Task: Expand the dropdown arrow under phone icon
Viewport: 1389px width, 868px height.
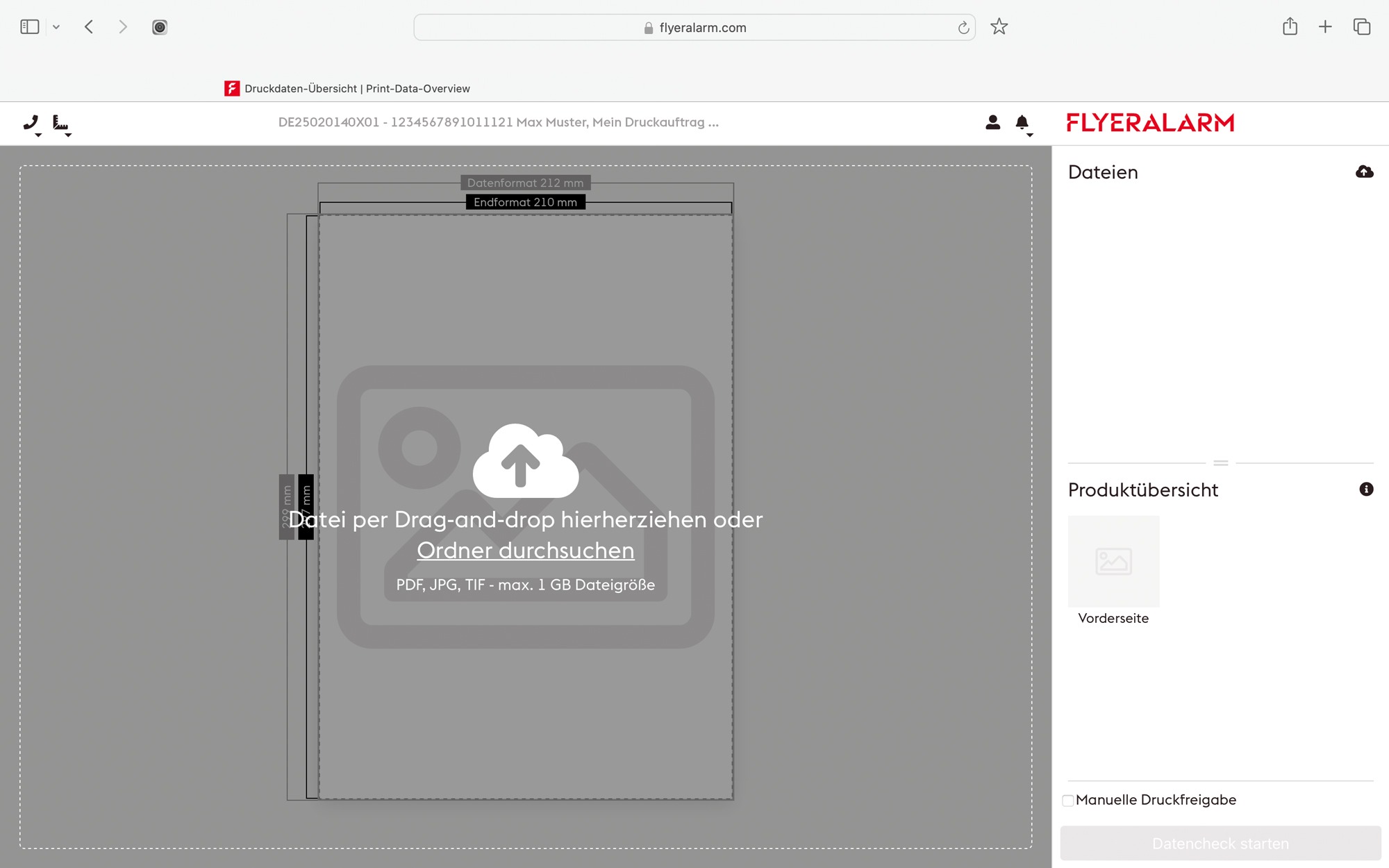Action: [x=38, y=135]
